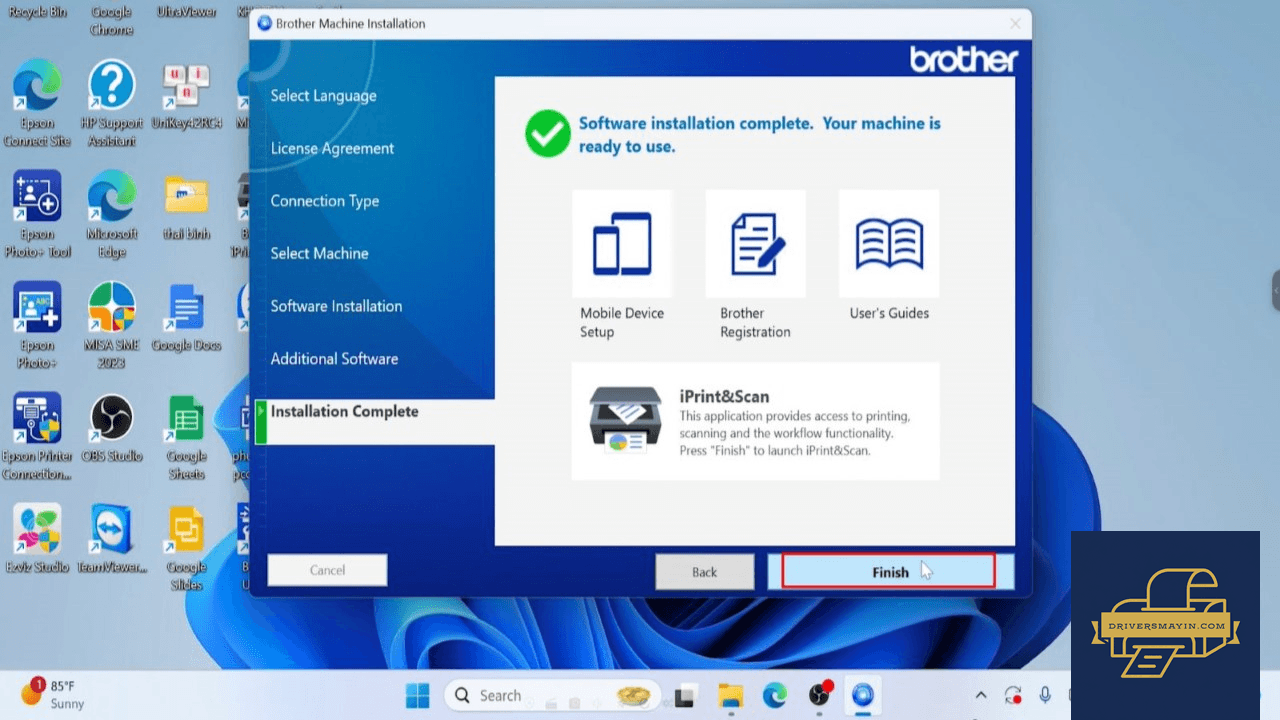The image size is (1280, 720).
Task: Open the Windows Start menu
Action: pos(417,695)
